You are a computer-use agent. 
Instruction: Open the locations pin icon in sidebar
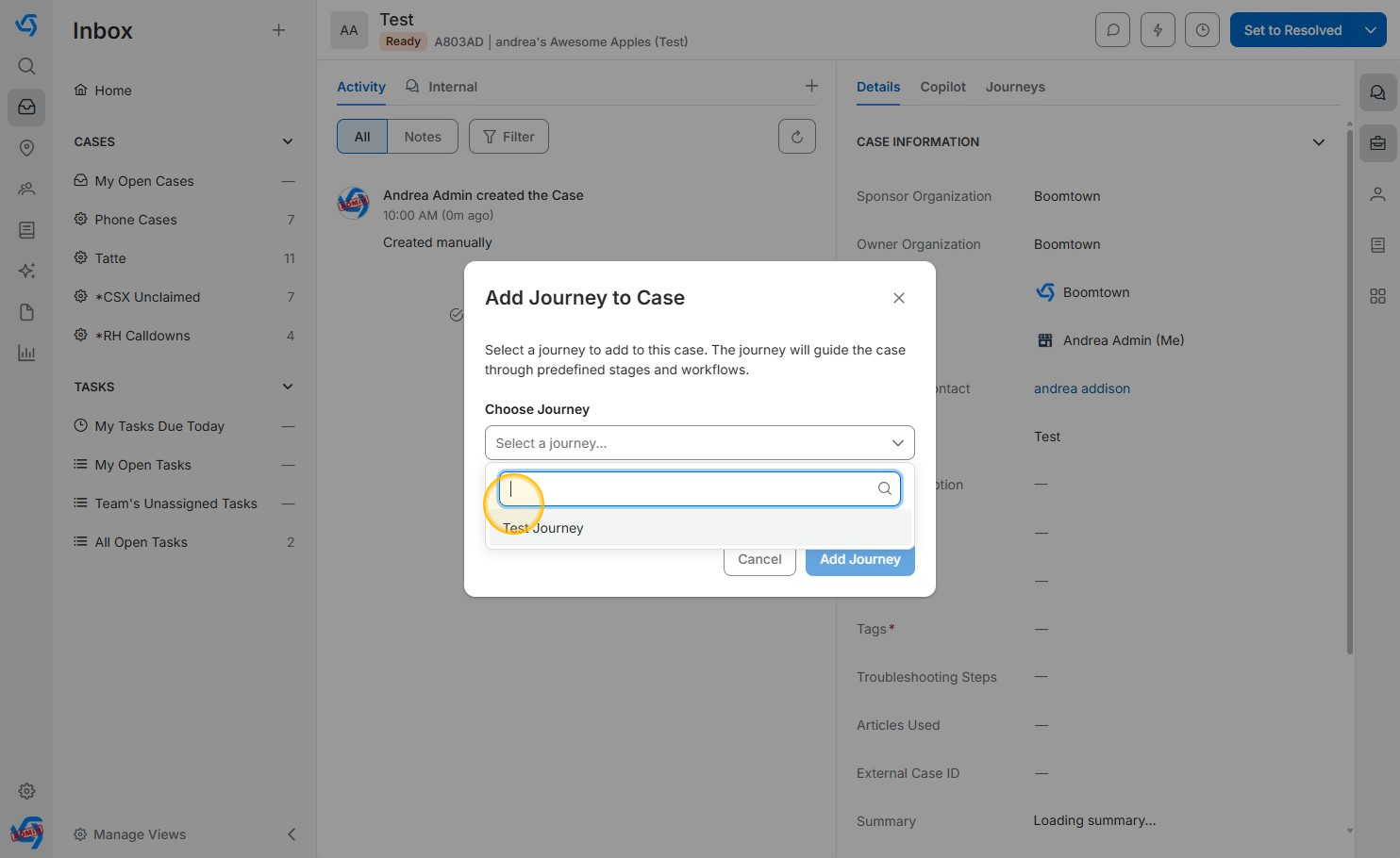point(26,148)
